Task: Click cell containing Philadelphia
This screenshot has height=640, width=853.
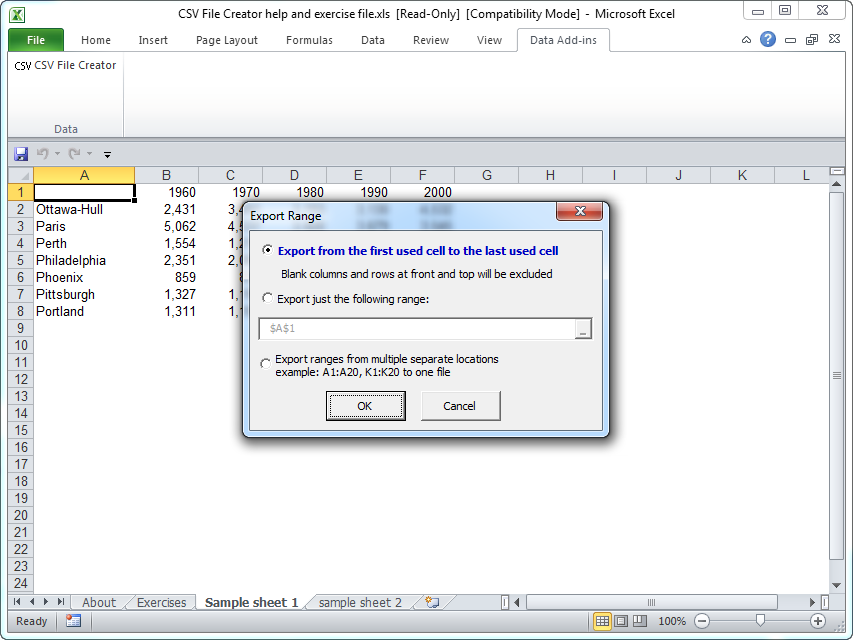Action: 84,261
